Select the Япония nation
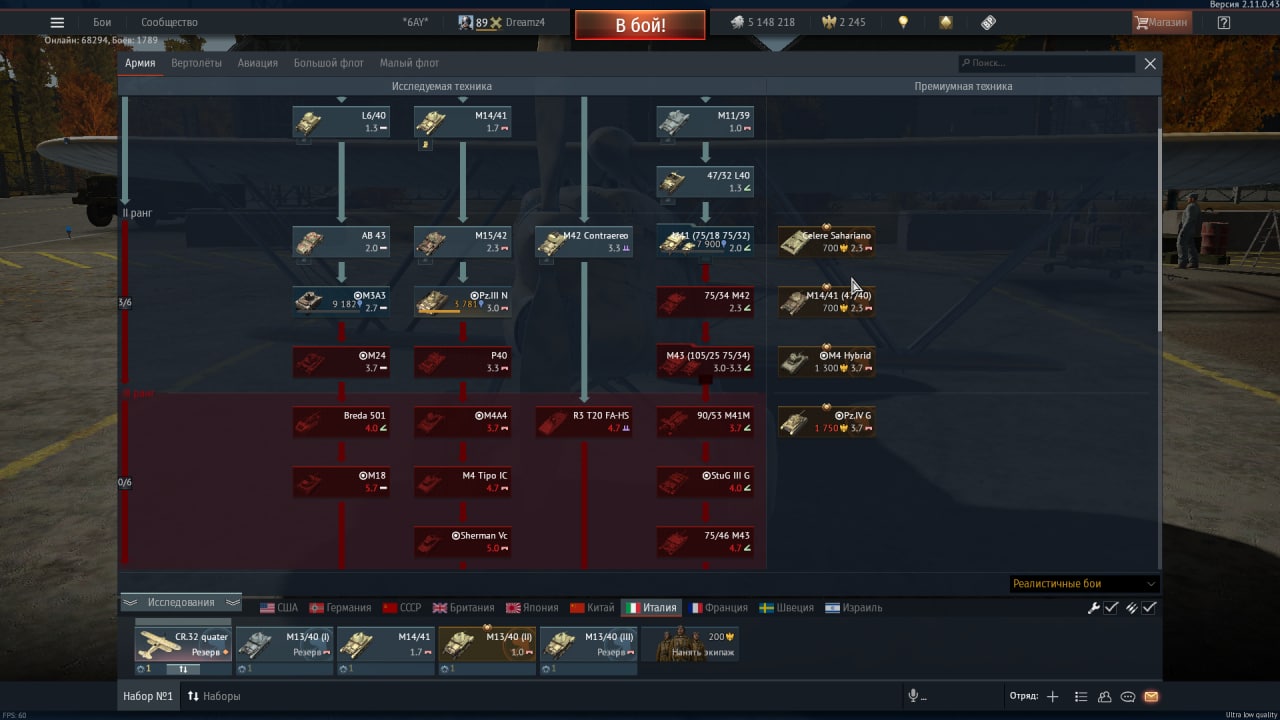1280x720 pixels. 532,608
